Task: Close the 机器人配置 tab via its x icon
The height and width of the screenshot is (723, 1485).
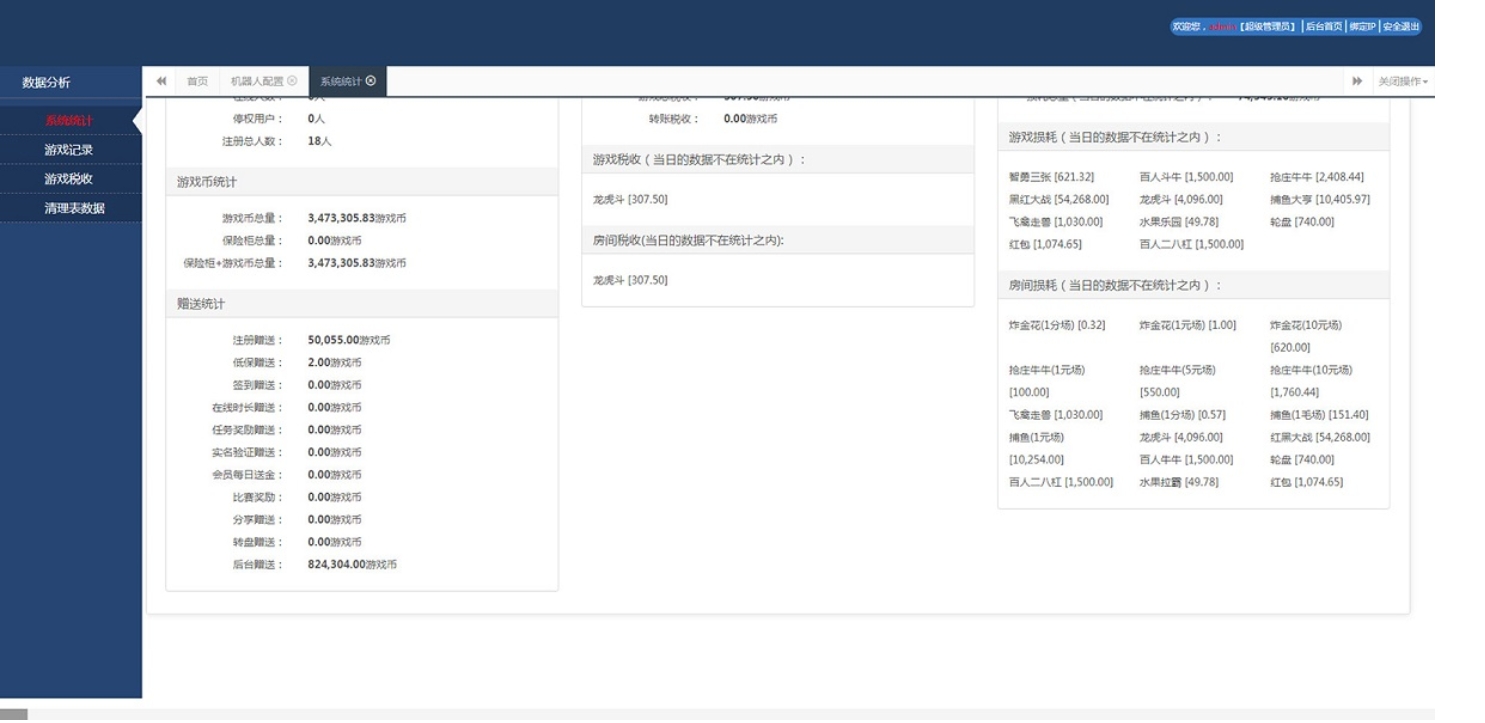Action: (x=292, y=81)
